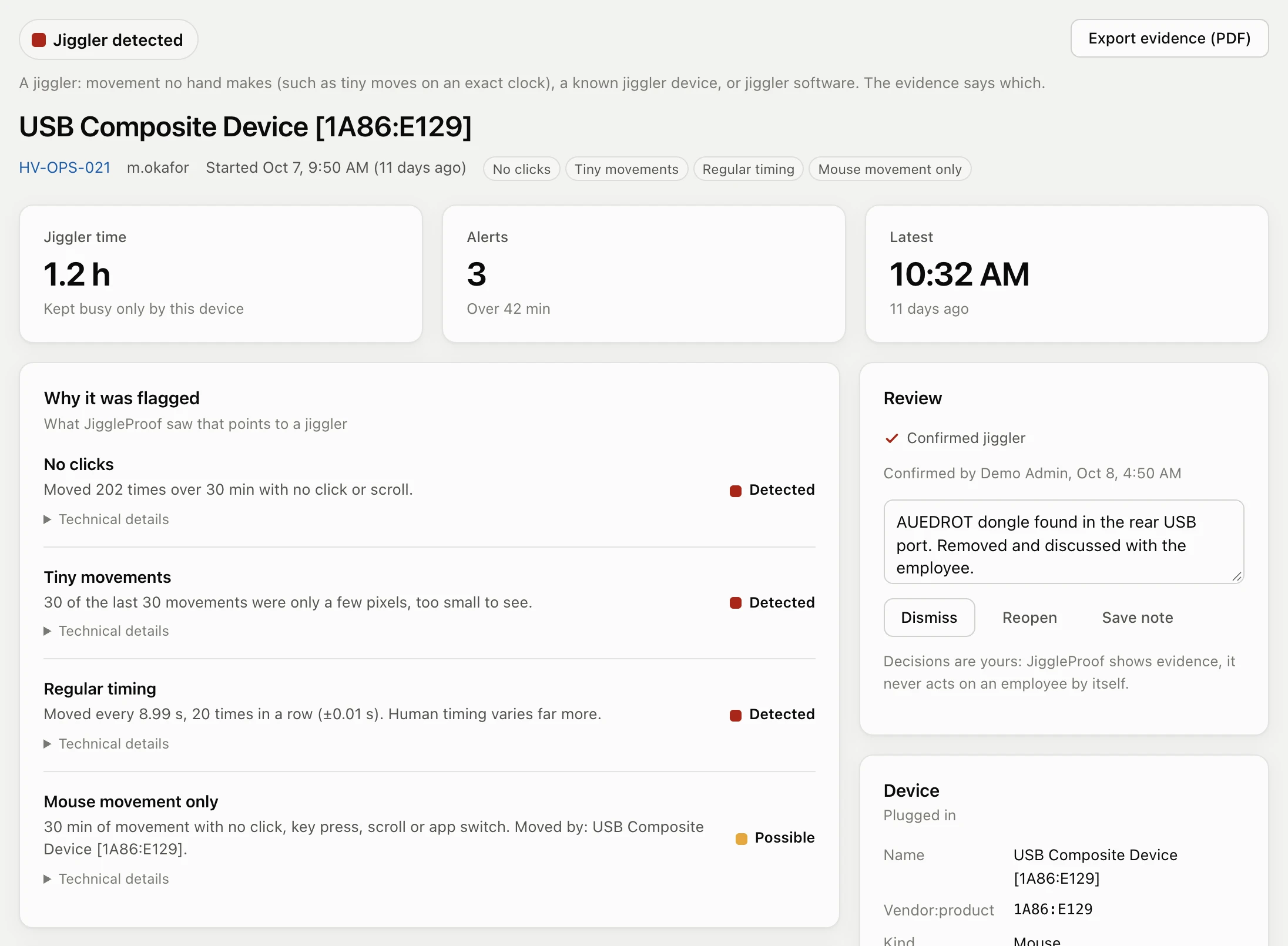This screenshot has height=946, width=1288.
Task: Click the Vendor:product value 1A86:E129
Action: click(1053, 910)
